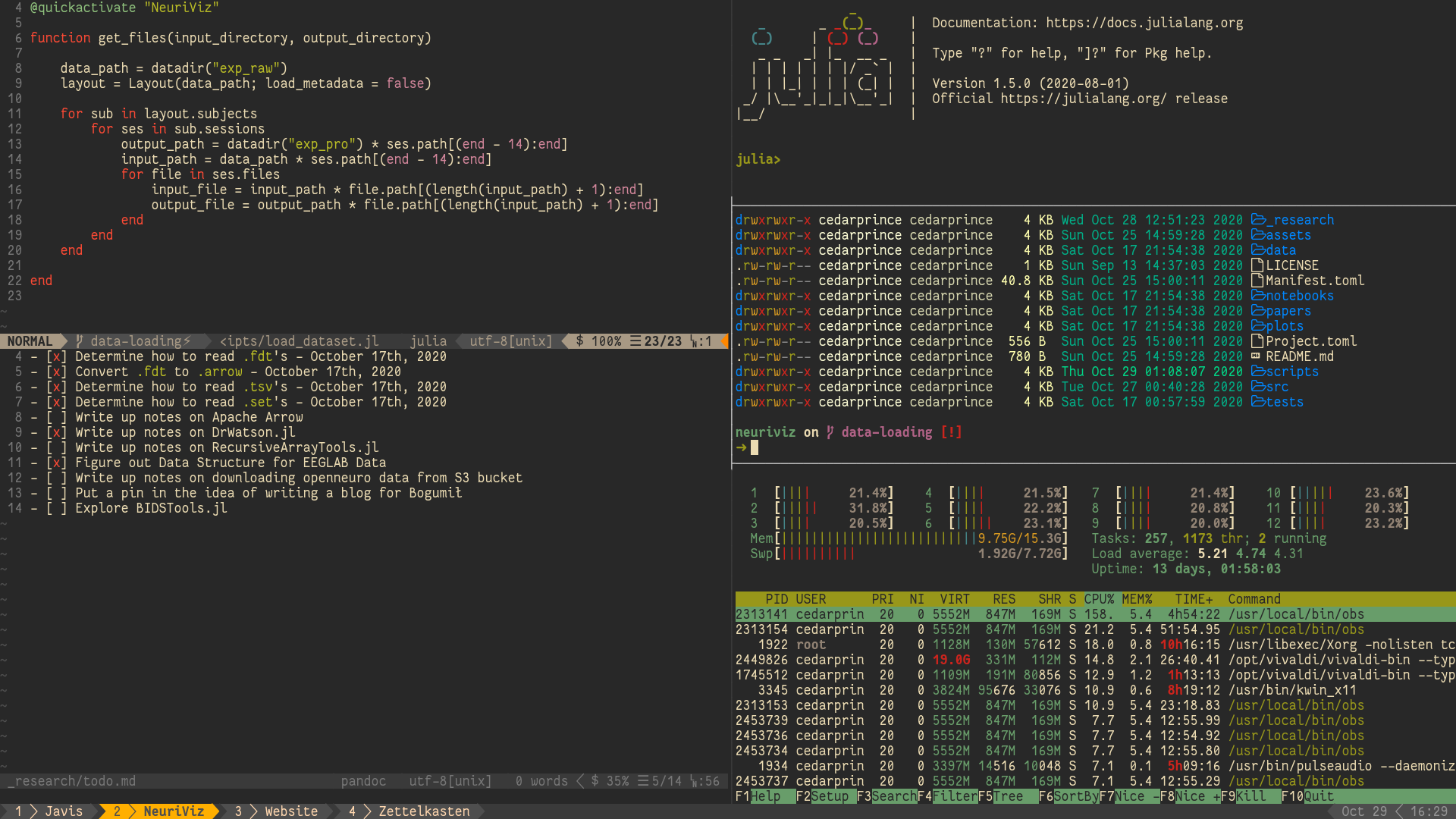The image size is (1456, 819).
Task: Open htop F2 Setup menu
Action: pyautogui.click(x=830, y=796)
